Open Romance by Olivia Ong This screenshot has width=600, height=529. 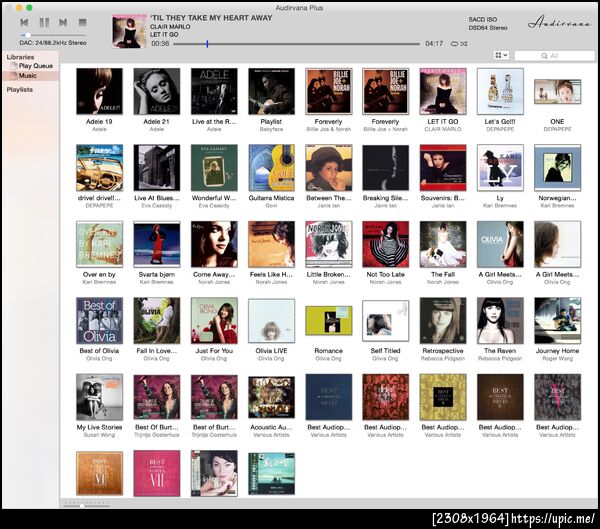329,321
